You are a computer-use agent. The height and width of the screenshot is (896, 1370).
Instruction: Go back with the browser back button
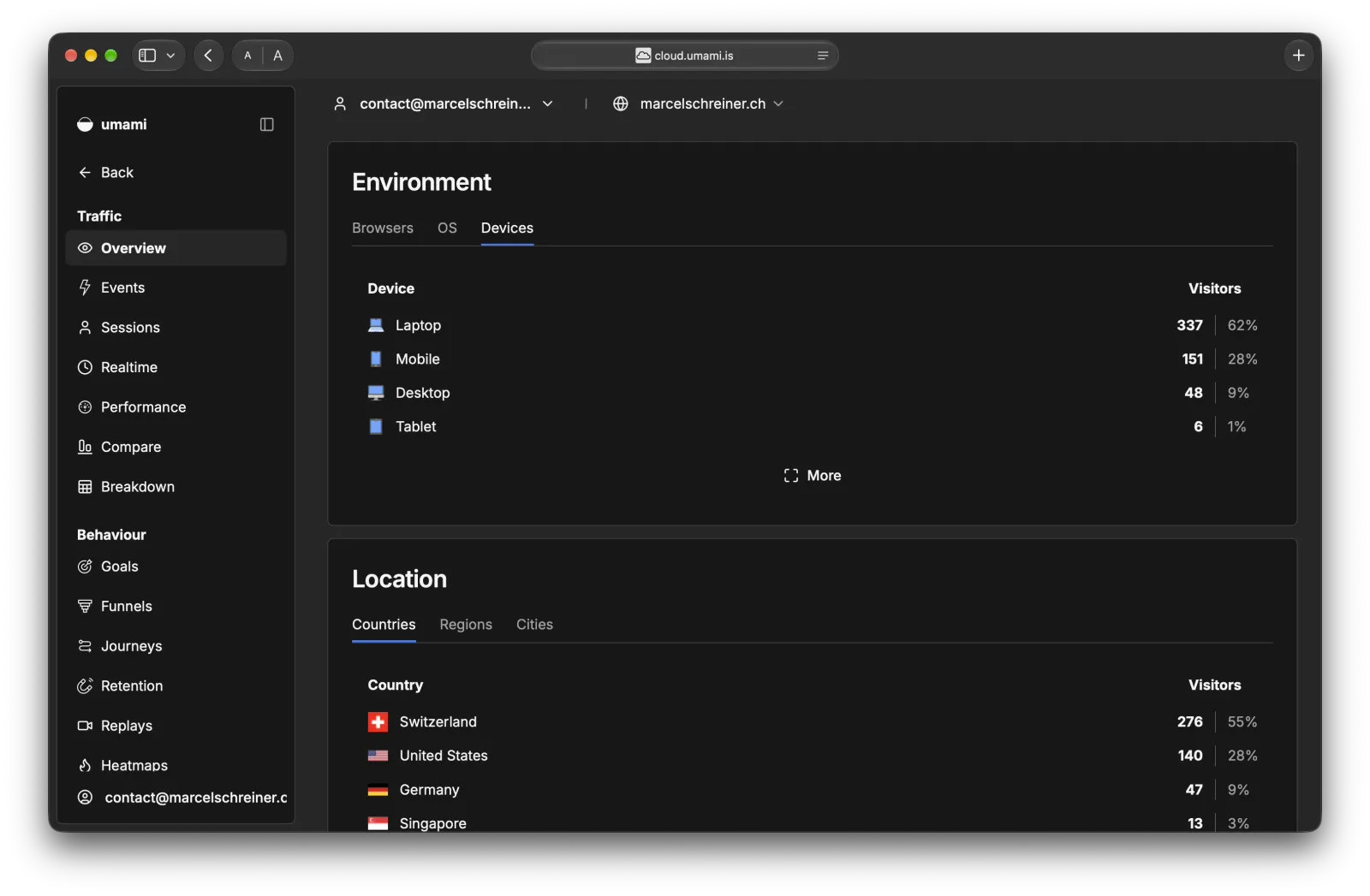coord(208,56)
